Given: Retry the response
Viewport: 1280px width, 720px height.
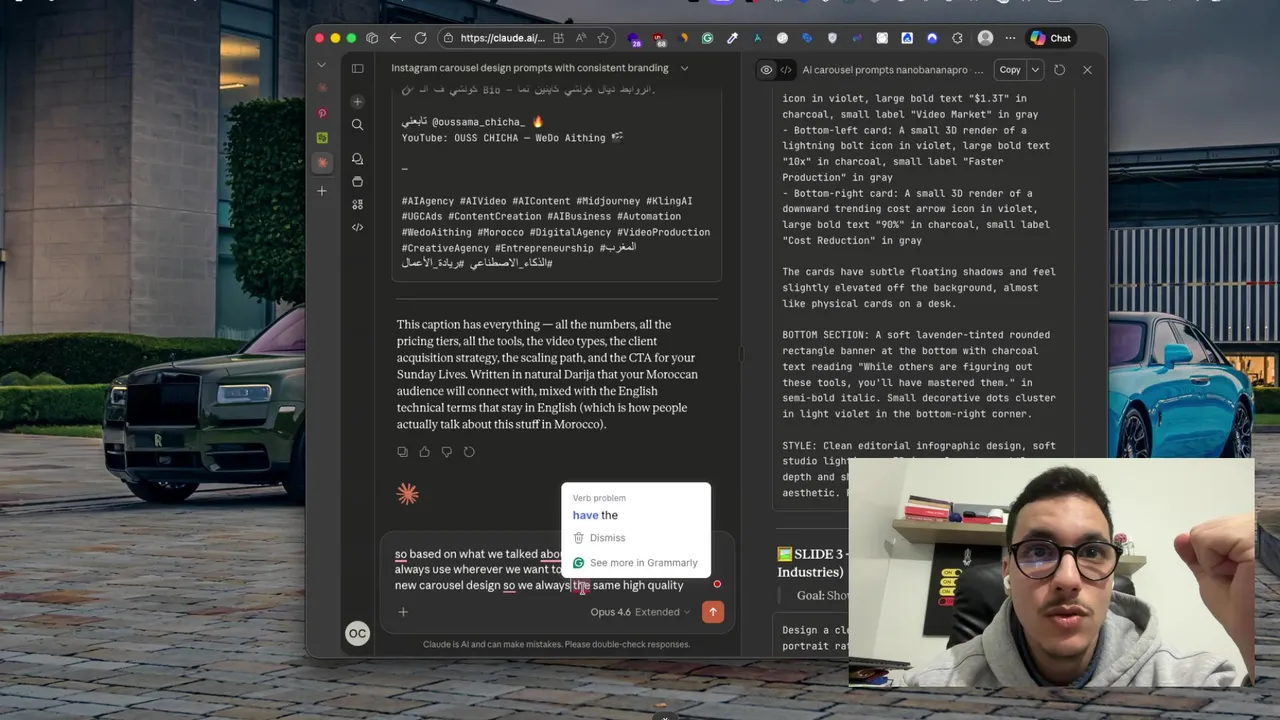Looking at the screenshot, I should (x=469, y=452).
